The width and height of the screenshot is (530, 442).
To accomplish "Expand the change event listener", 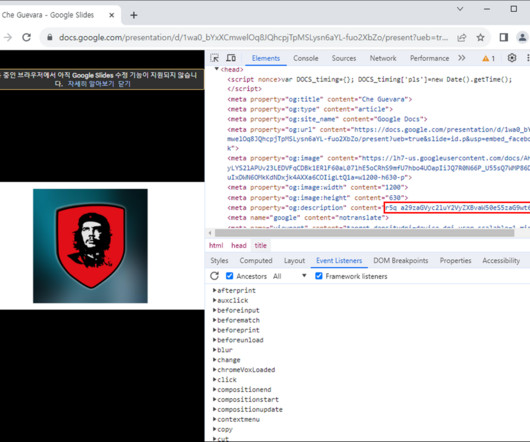I will click(x=215, y=360).
